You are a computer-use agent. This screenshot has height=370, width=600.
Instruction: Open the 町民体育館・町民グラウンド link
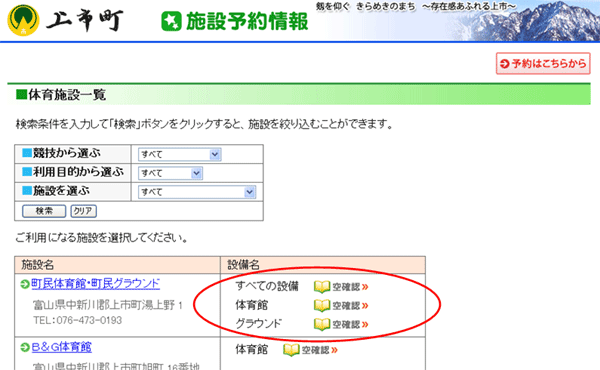(x=96, y=284)
